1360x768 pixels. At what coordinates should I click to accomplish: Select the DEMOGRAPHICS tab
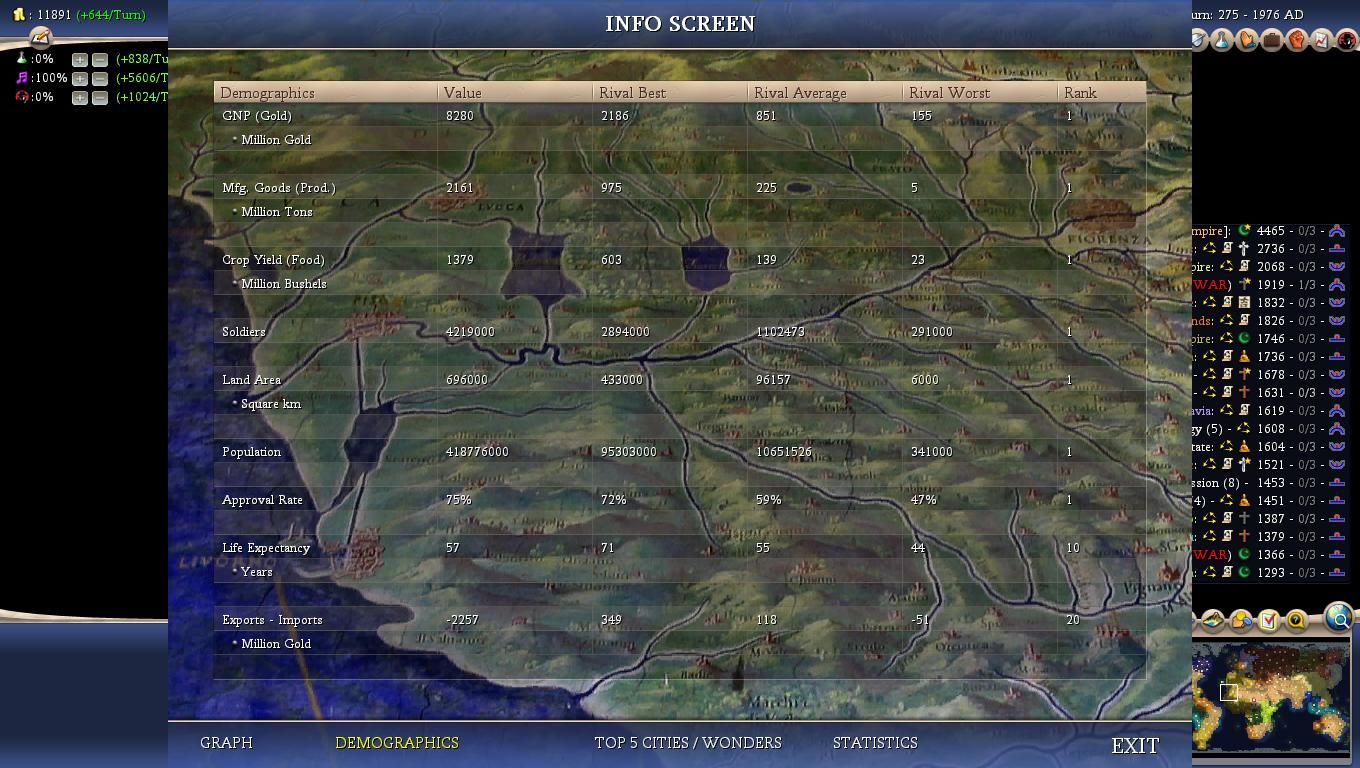pyautogui.click(x=397, y=743)
